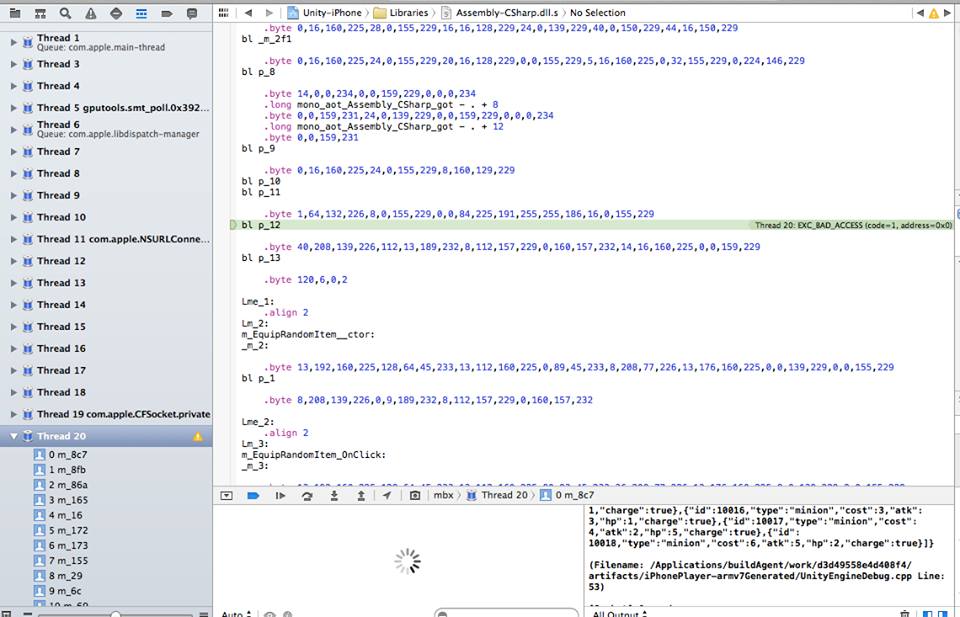
Task: Step over the current instruction
Action: (307, 495)
